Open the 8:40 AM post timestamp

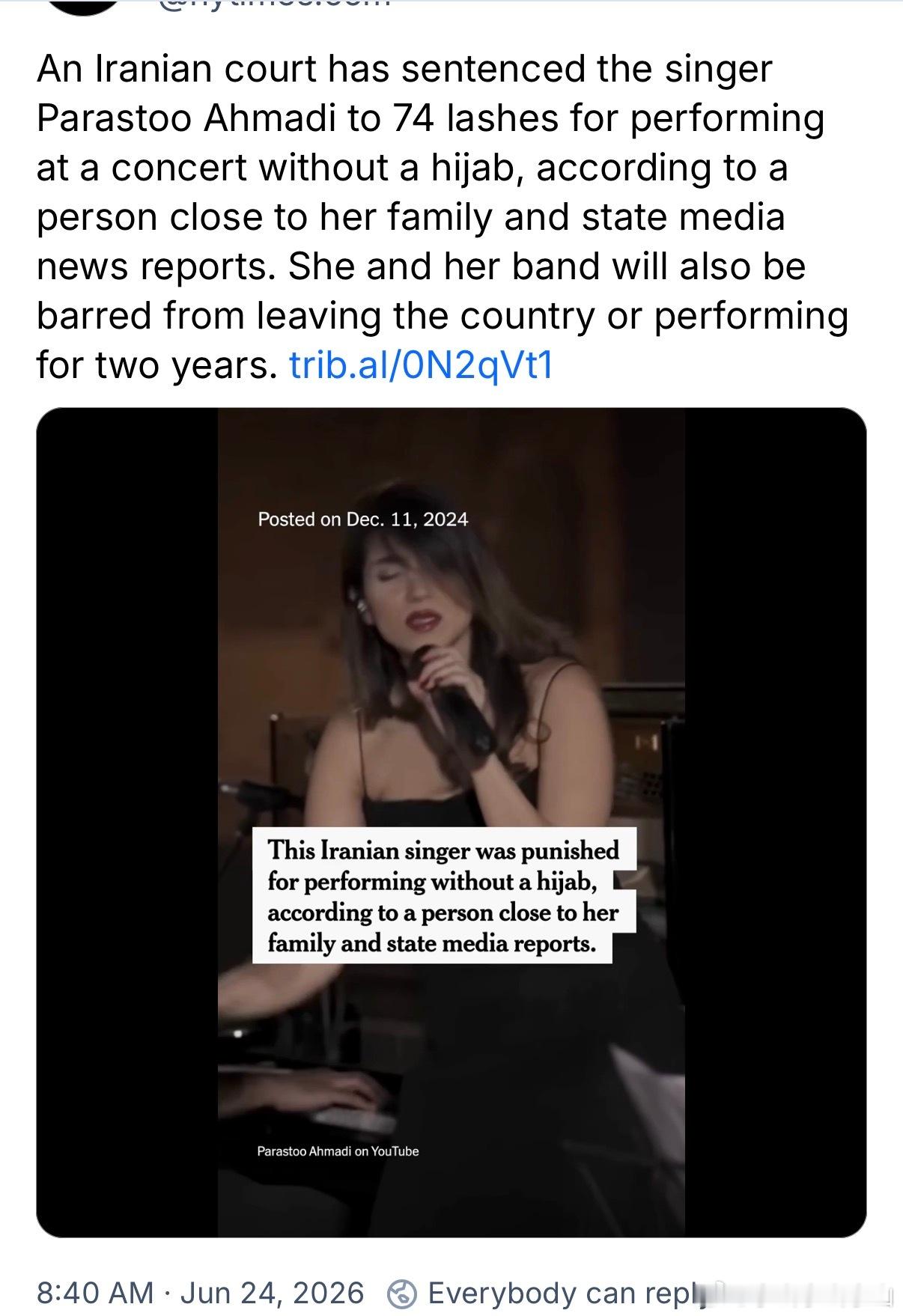click(x=95, y=1293)
